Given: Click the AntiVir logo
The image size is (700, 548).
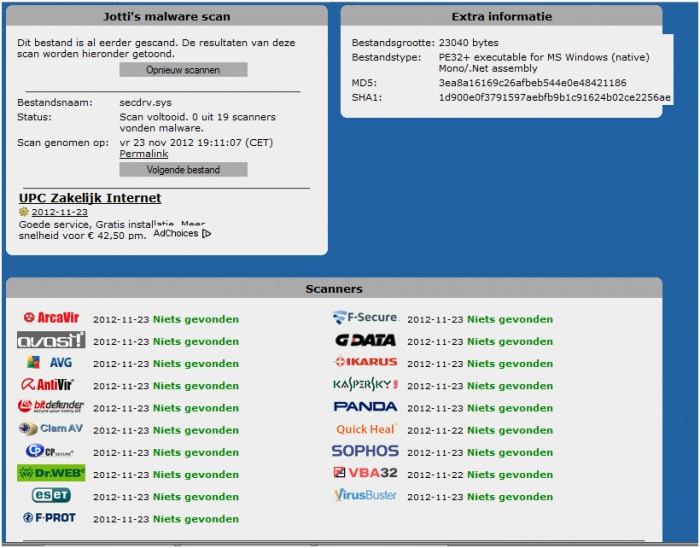Looking at the screenshot, I should point(47,384).
